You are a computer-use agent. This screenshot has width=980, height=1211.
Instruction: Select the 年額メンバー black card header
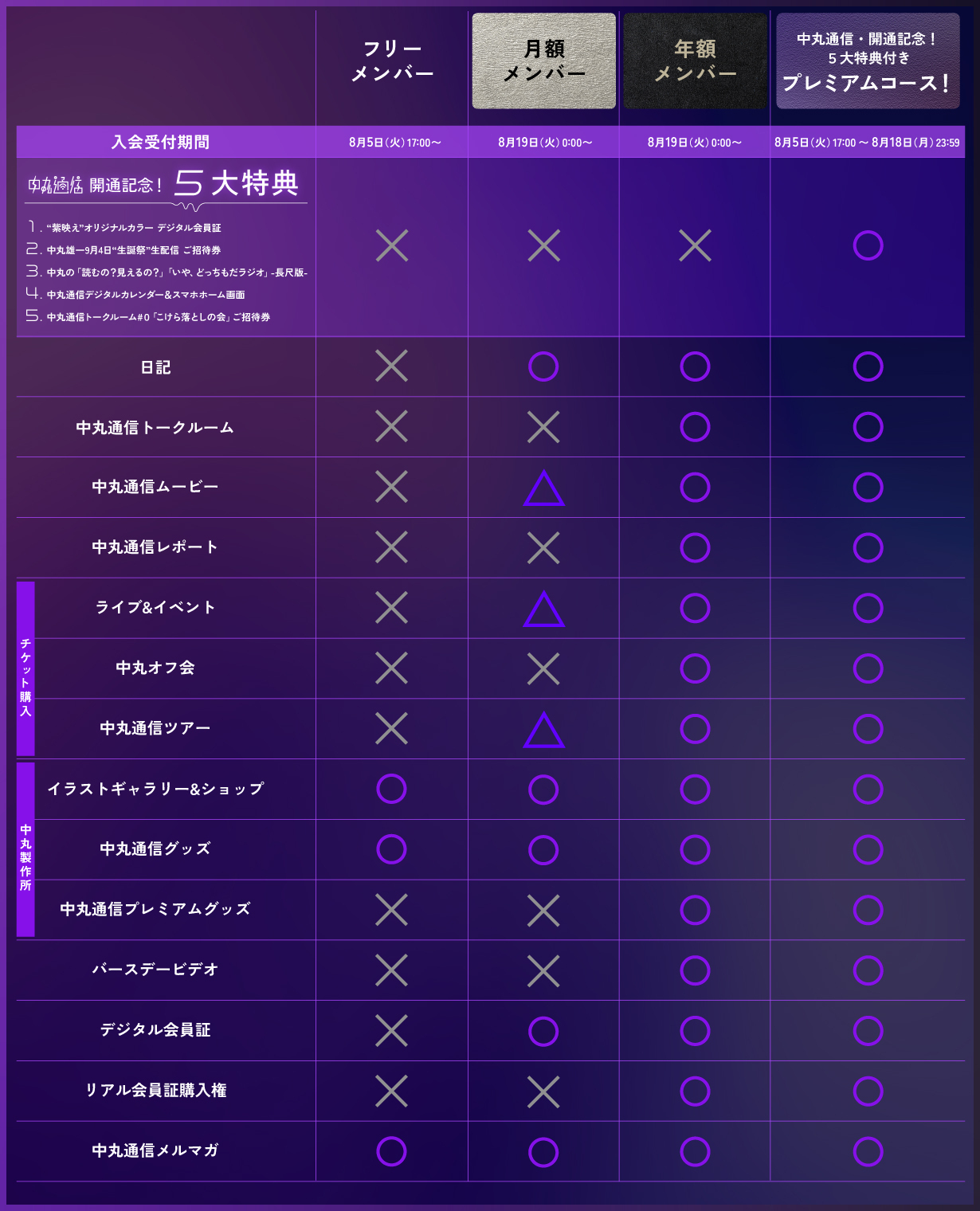point(696,61)
